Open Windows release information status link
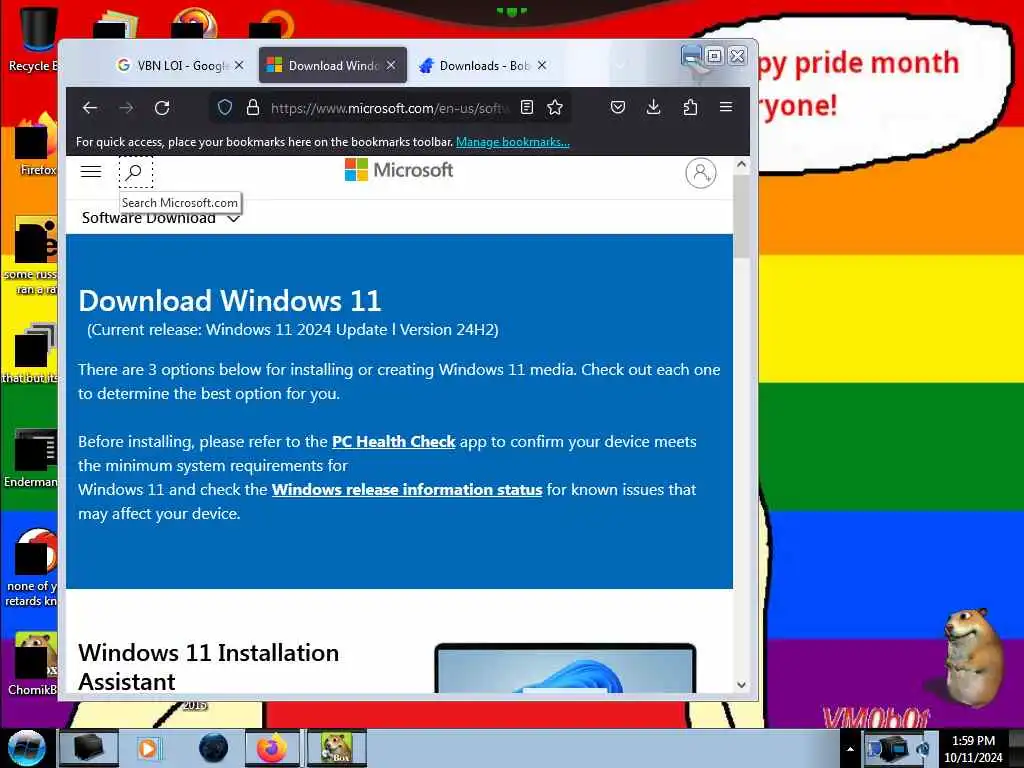The image size is (1024, 768). tap(407, 490)
